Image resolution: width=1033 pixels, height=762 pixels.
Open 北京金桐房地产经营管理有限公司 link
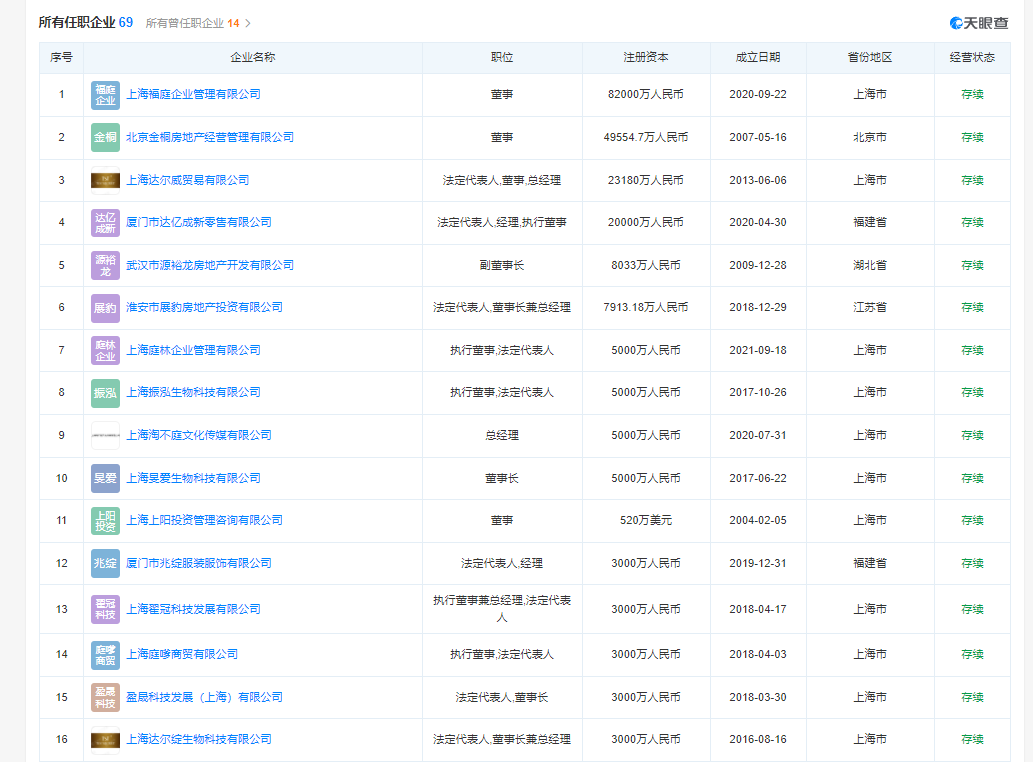tap(212, 137)
